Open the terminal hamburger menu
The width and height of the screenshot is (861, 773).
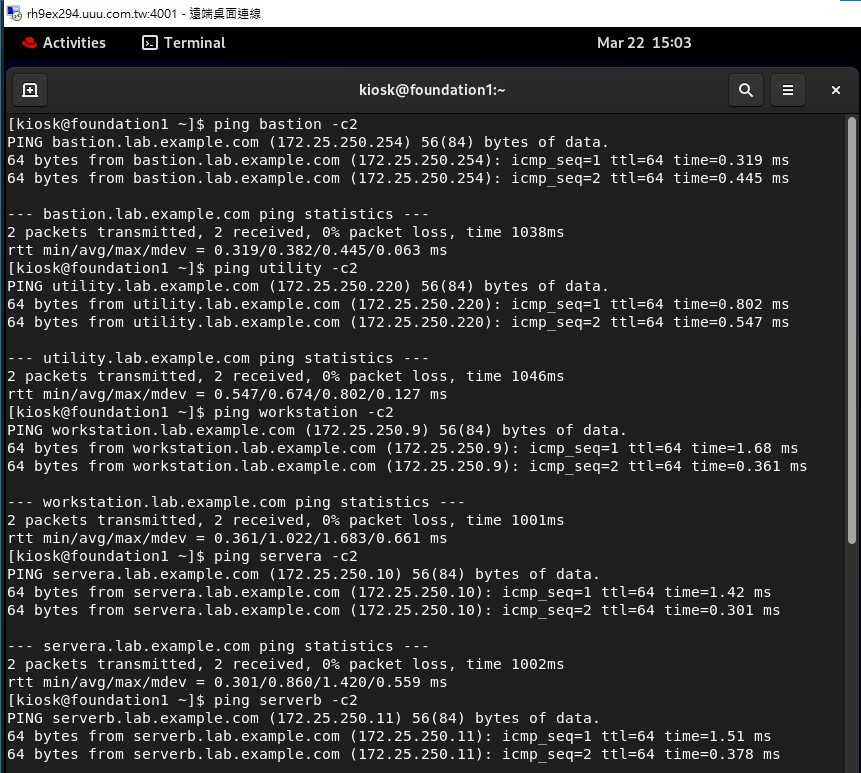[x=788, y=90]
